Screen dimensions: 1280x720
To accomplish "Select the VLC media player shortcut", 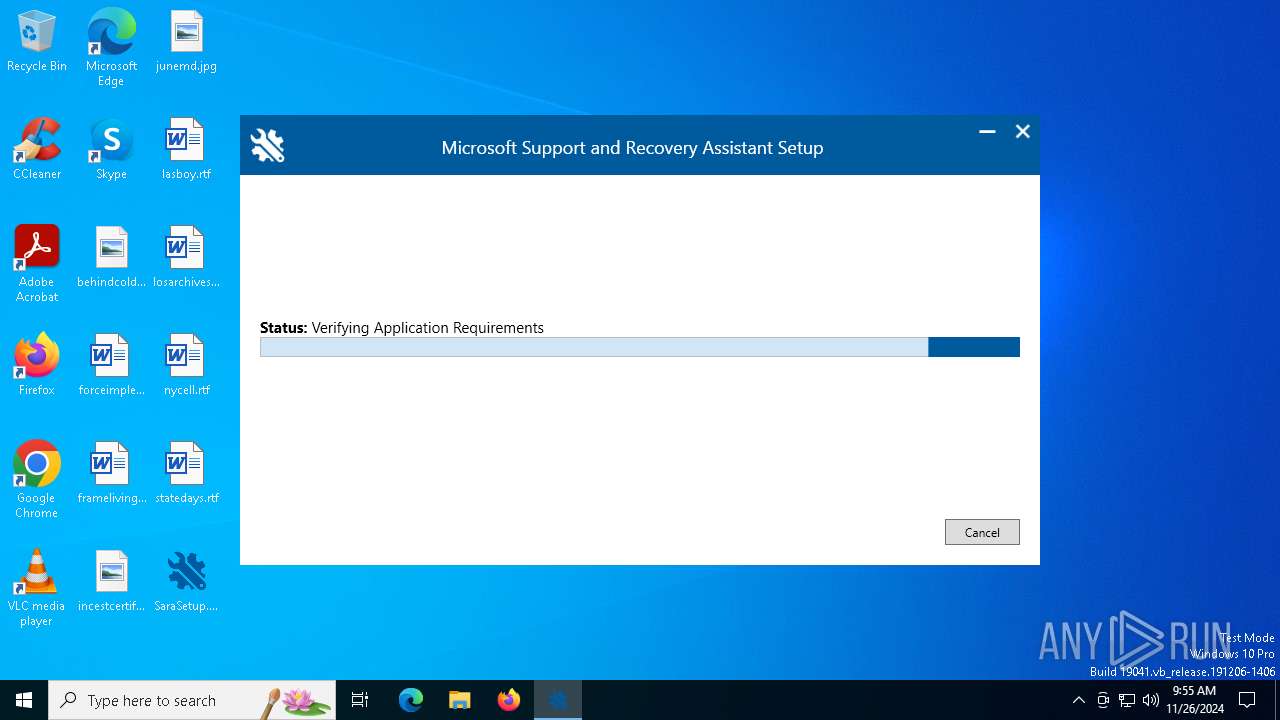I will pyautogui.click(x=37, y=588).
